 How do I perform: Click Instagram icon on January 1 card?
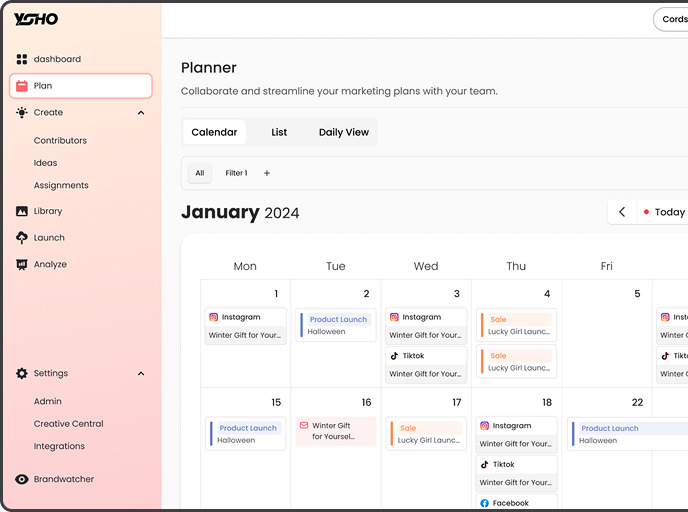click(214, 317)
